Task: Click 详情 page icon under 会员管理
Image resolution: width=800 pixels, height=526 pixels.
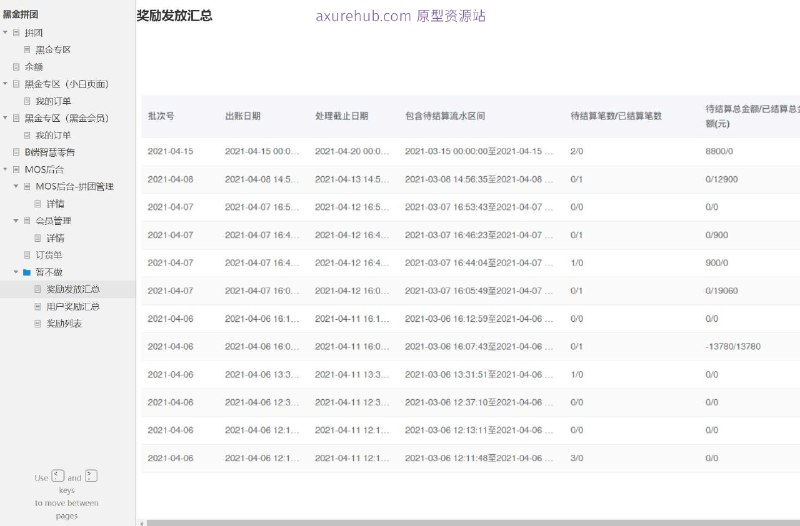Action: (x=38, y=238)
